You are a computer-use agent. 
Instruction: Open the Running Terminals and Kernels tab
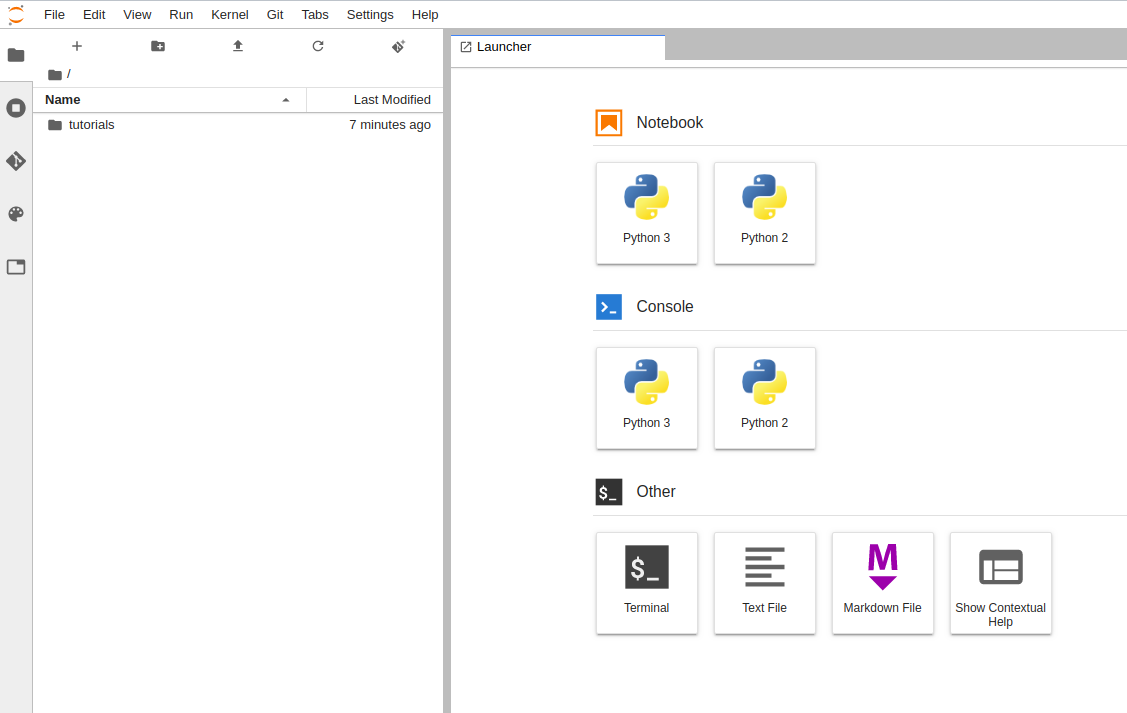point(16,108)
